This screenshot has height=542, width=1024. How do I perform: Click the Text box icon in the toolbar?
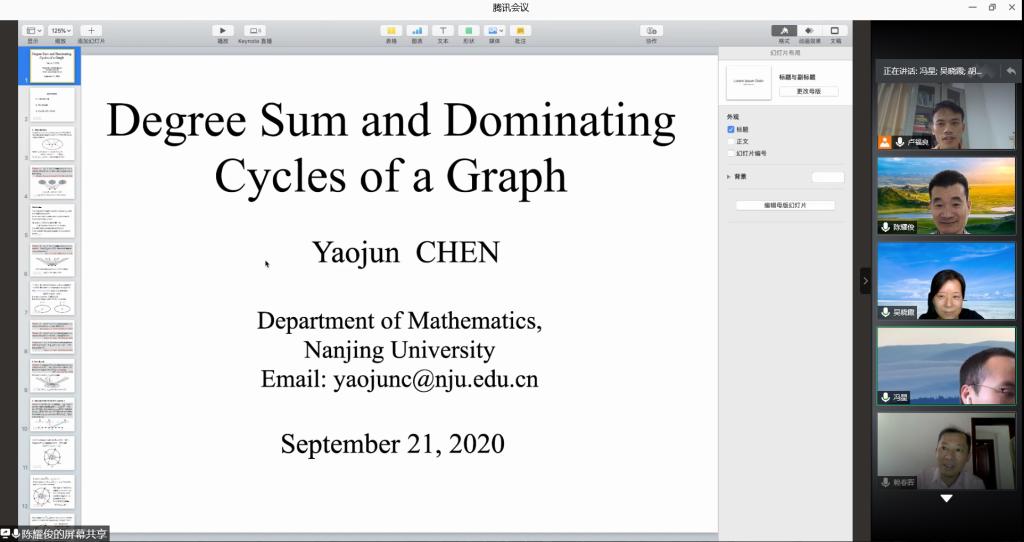[443, 31]
